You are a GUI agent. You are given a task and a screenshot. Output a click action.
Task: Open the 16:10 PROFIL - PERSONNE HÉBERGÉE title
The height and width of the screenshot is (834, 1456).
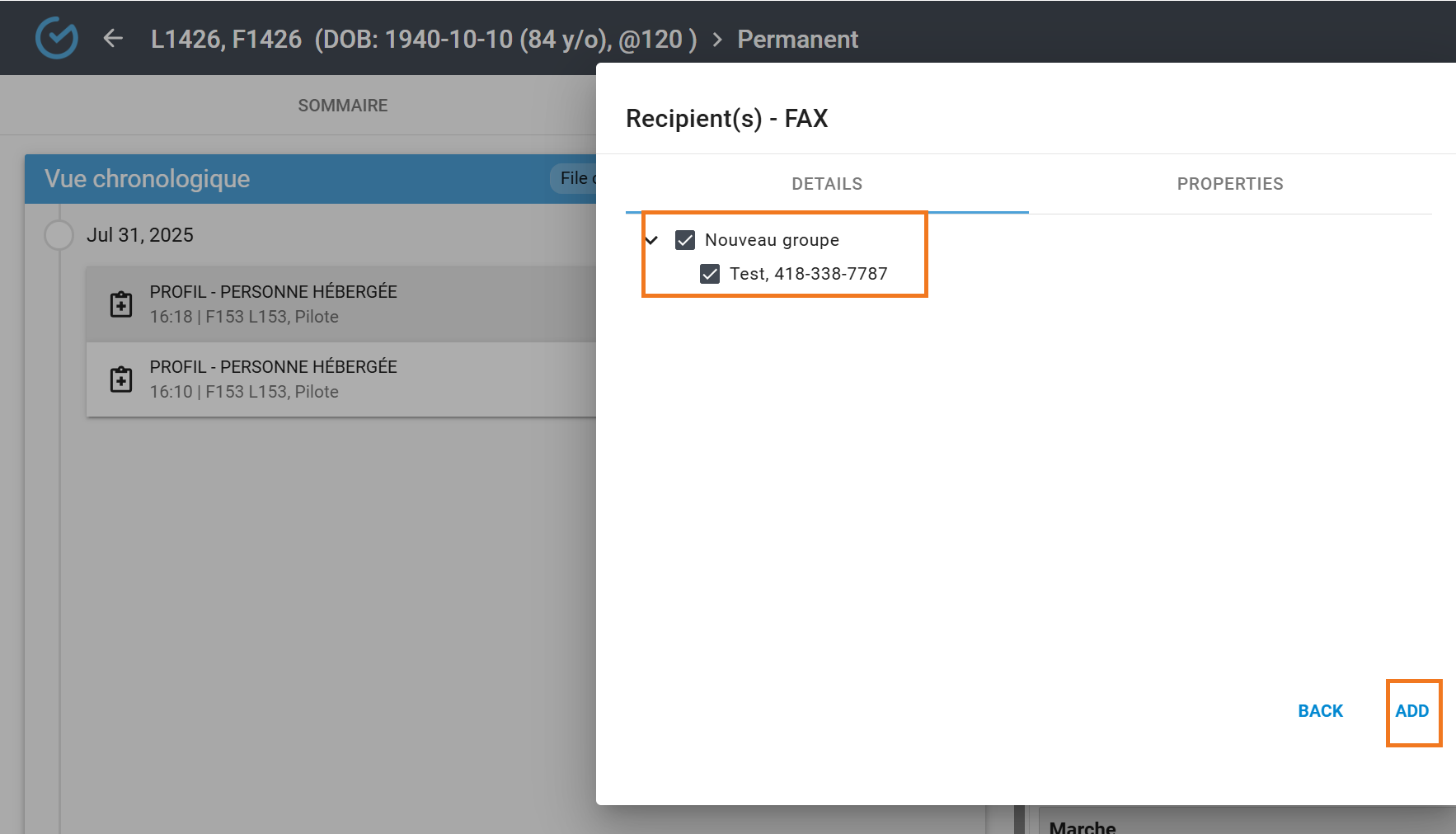coord(273,367)
